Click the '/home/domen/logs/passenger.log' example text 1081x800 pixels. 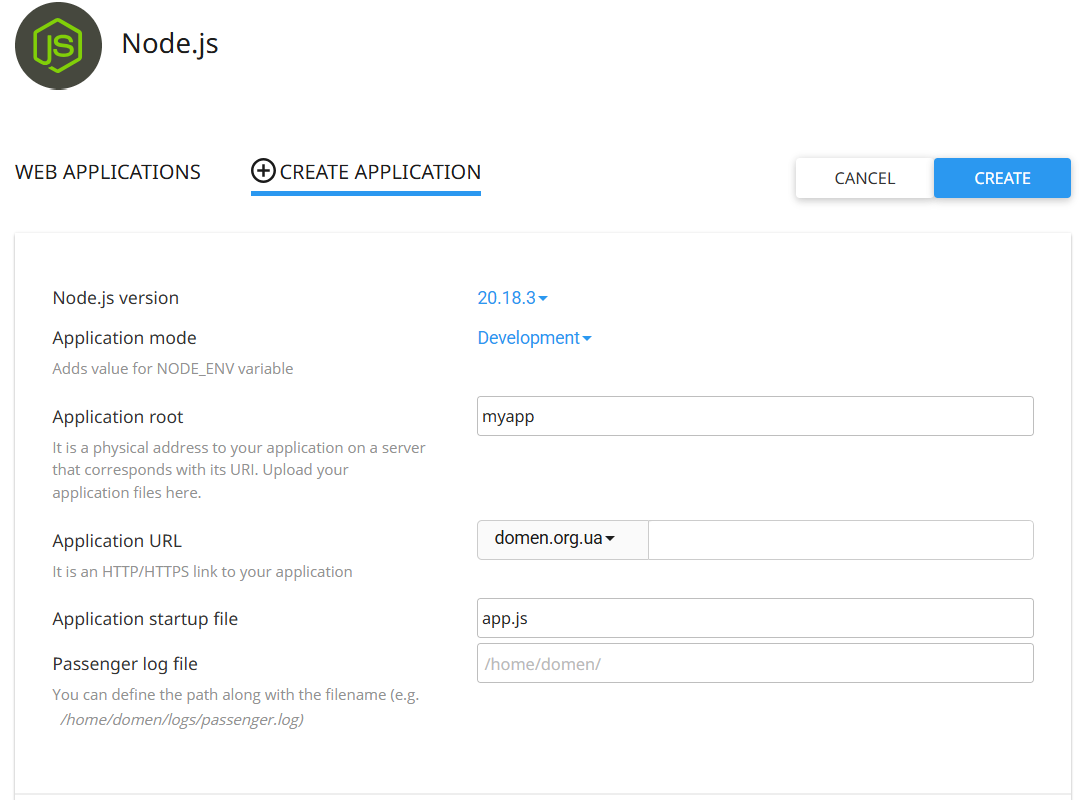[181, 719]
